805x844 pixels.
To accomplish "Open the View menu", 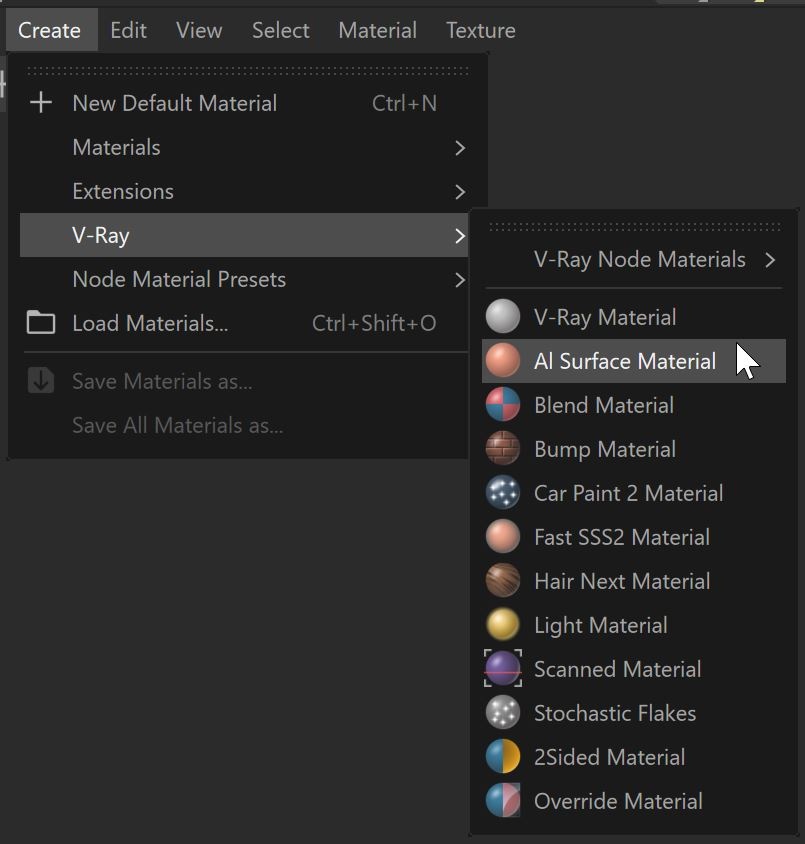I will [x=199, y=30].
